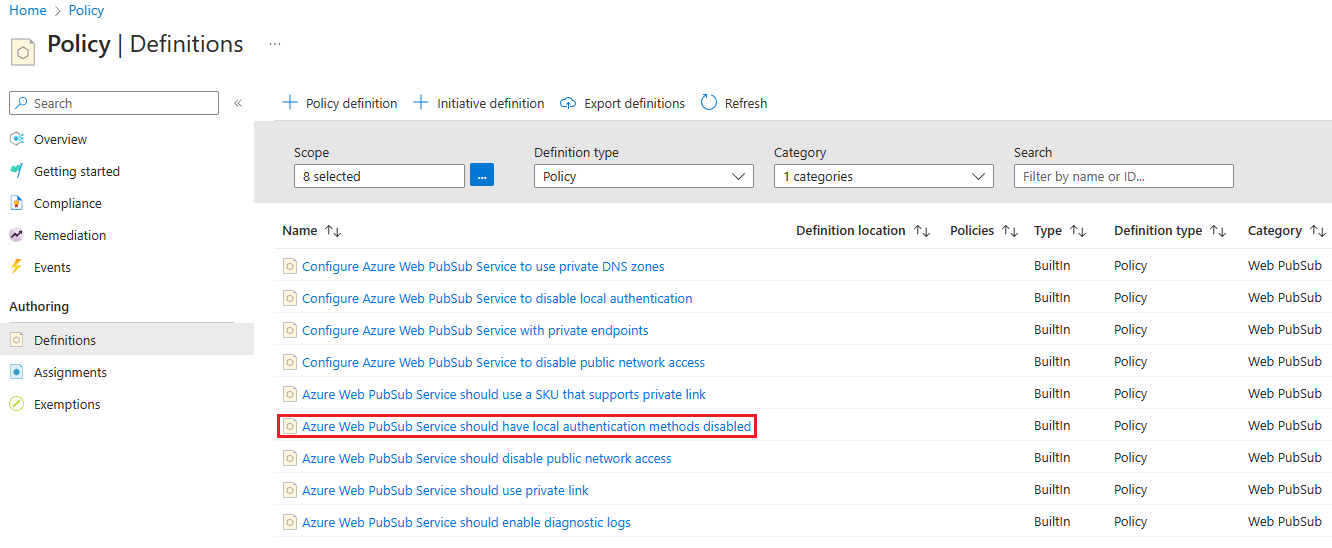
Task: Open Remediation menu item
Action: click(70, 235)
